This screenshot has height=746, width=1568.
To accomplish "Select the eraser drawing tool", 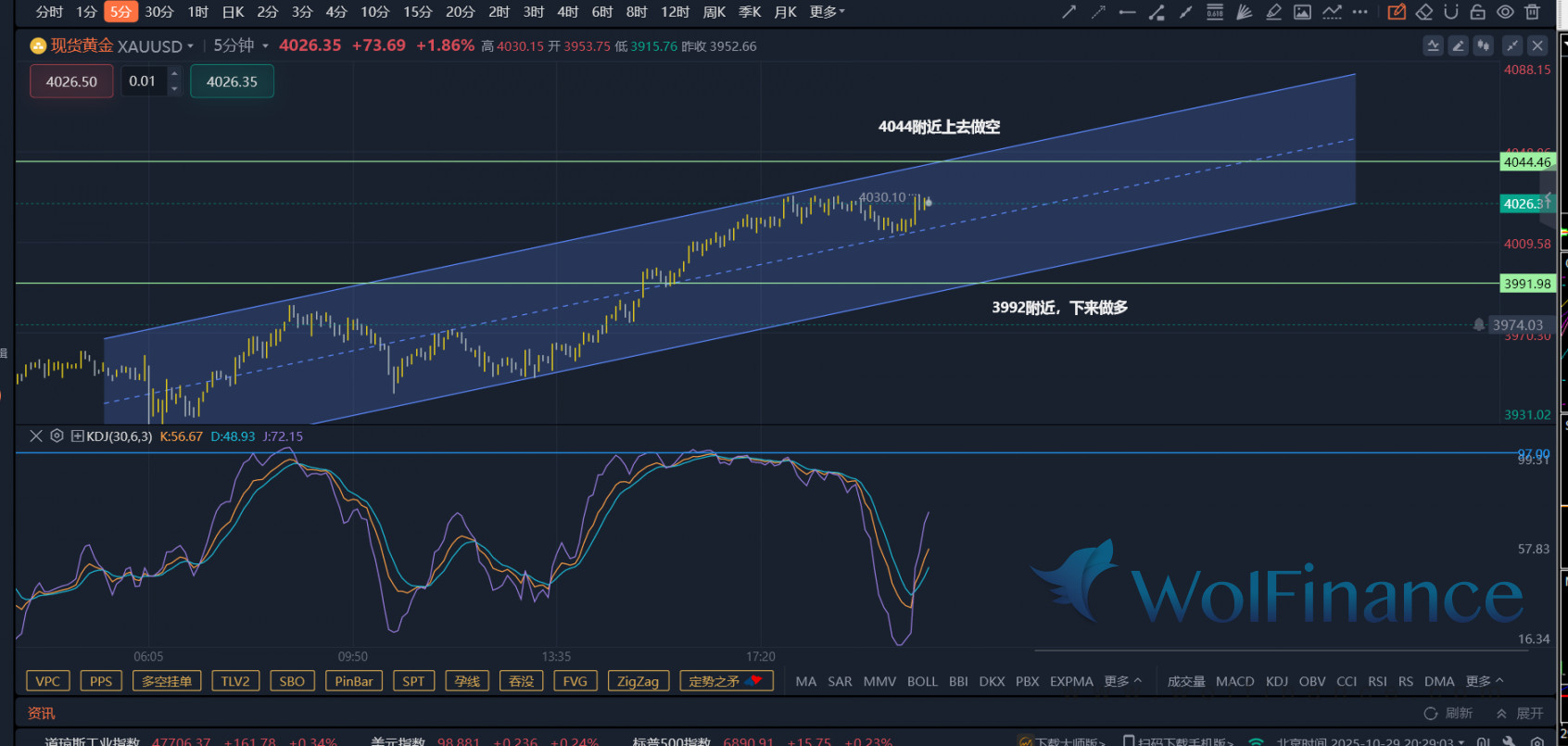I will pyautogui.click(x=1424, y=12).
